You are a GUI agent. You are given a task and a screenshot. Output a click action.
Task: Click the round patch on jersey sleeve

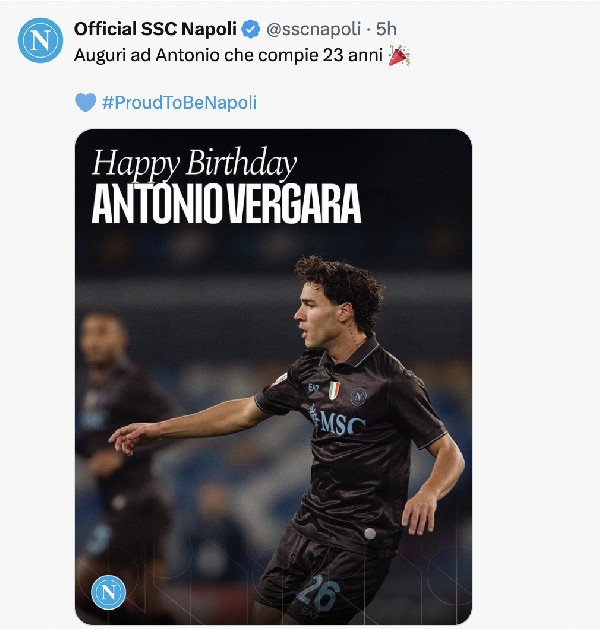click(280, 377)
